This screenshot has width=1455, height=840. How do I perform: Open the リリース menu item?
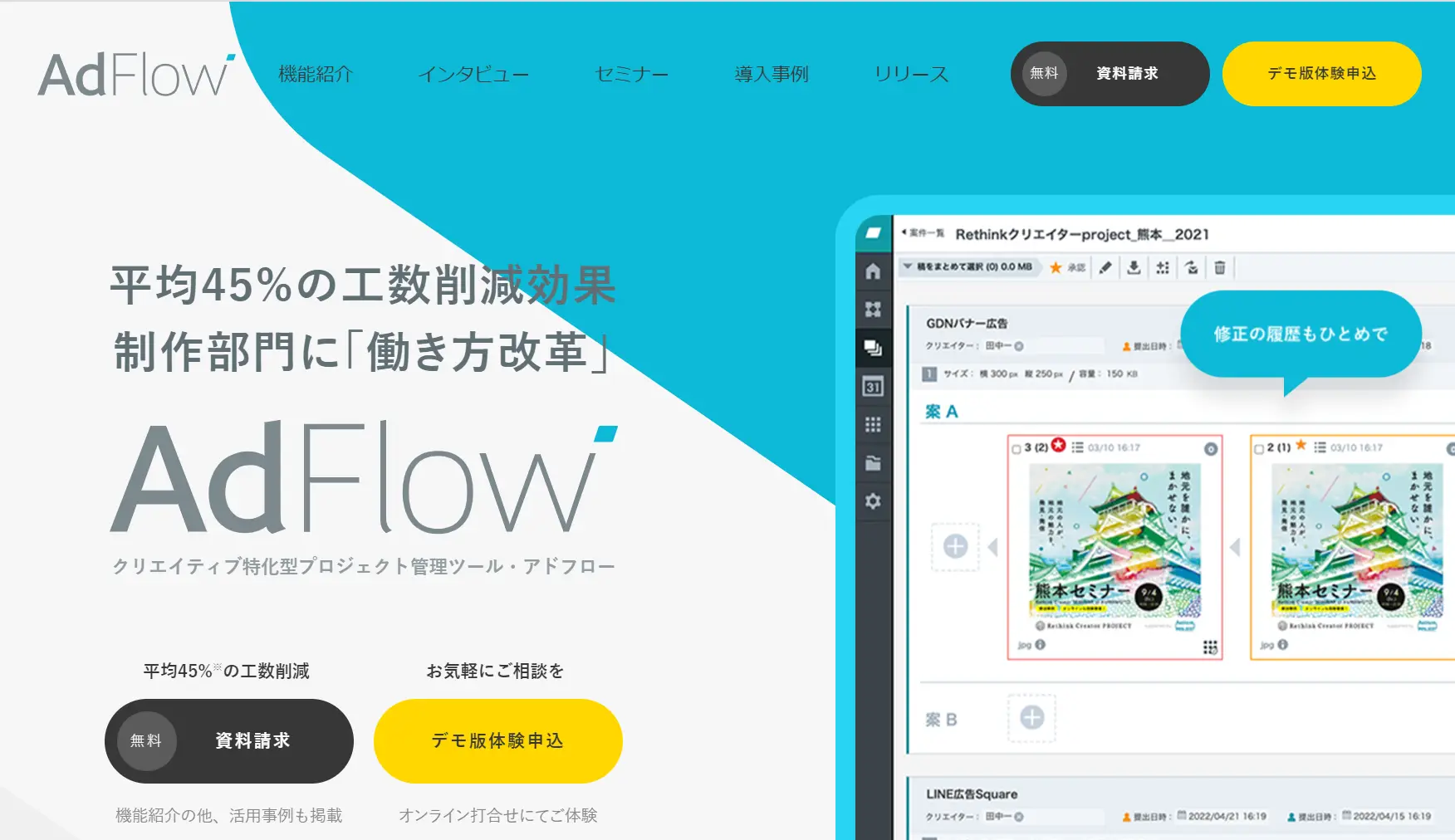(911, 74)
